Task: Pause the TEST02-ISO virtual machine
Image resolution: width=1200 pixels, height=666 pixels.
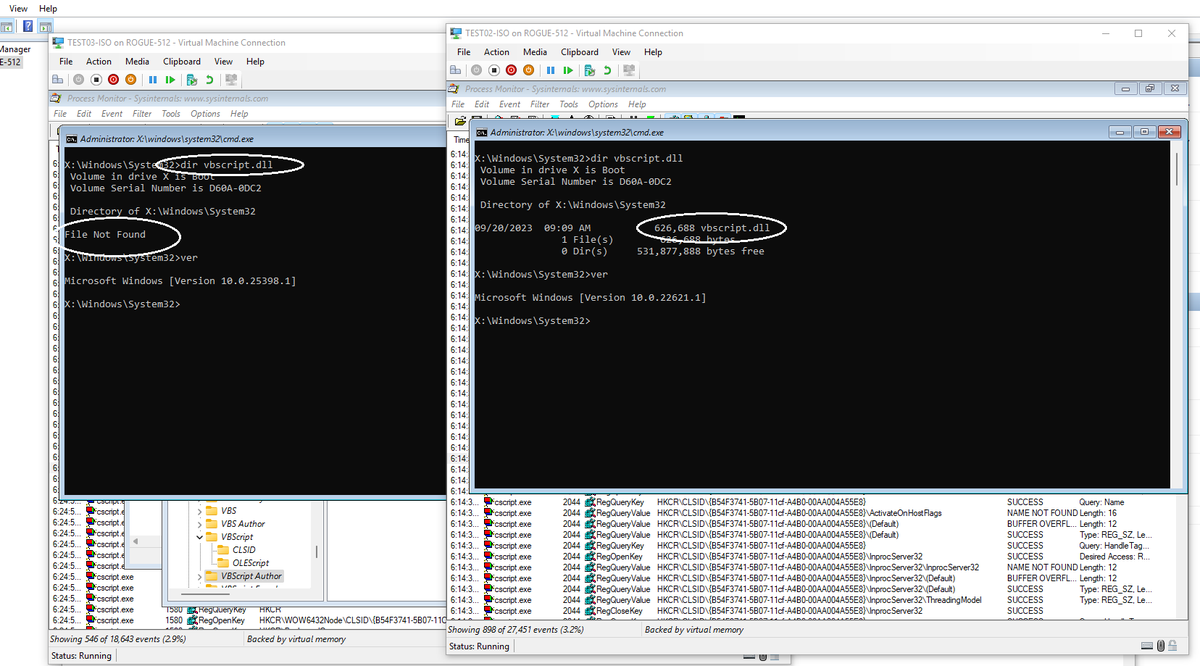Action: pyautogui.click(x=551, y=70)
